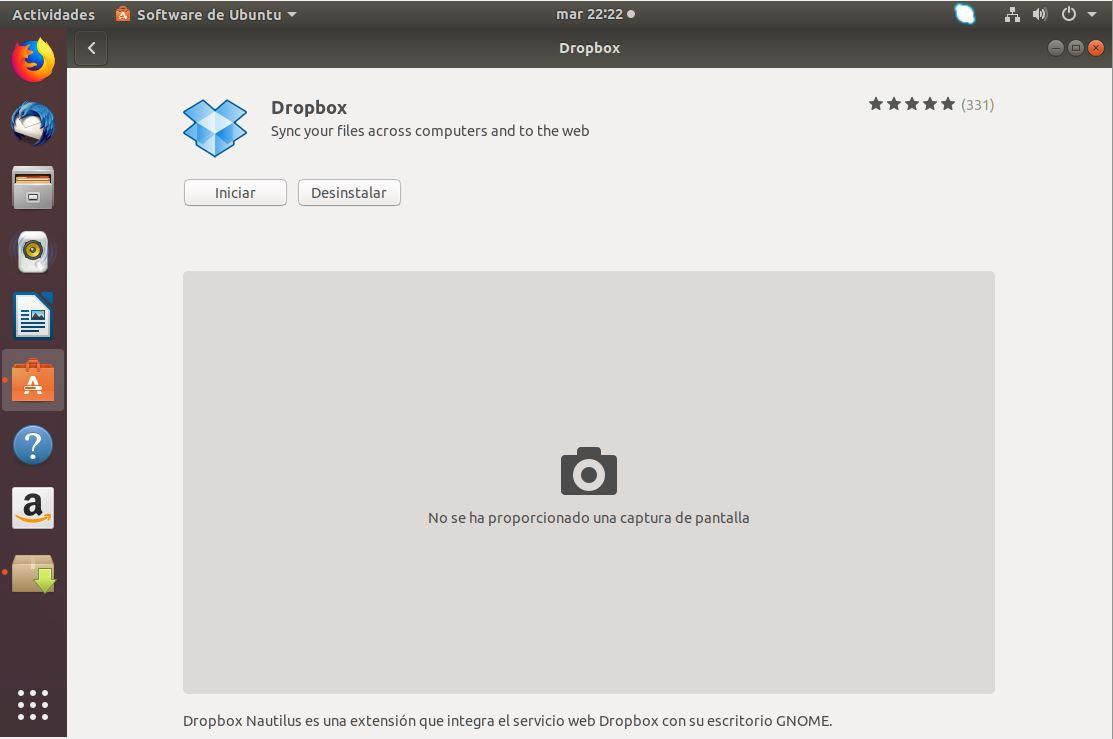Expand the system status menu arrow
Image resolution: width=1113 pixels, height=739 pixels.
[x=1092, y=14]
